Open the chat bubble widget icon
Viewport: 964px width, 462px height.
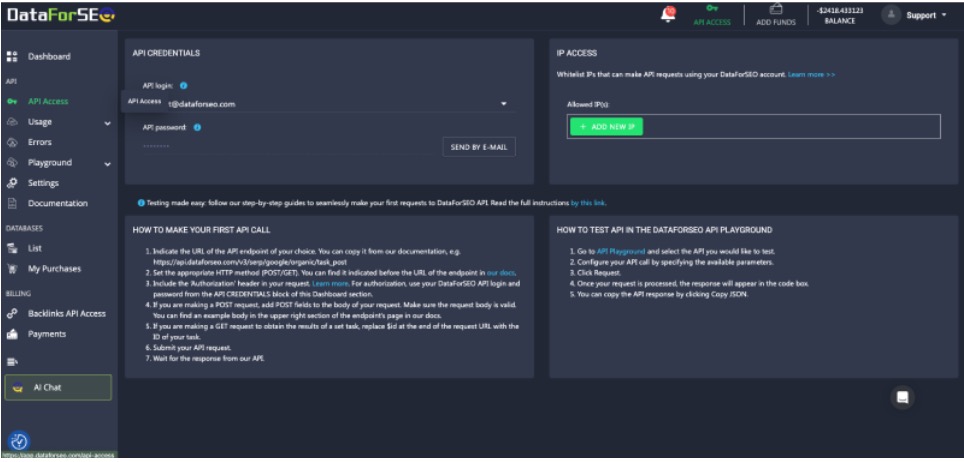(x=902, y=397)
